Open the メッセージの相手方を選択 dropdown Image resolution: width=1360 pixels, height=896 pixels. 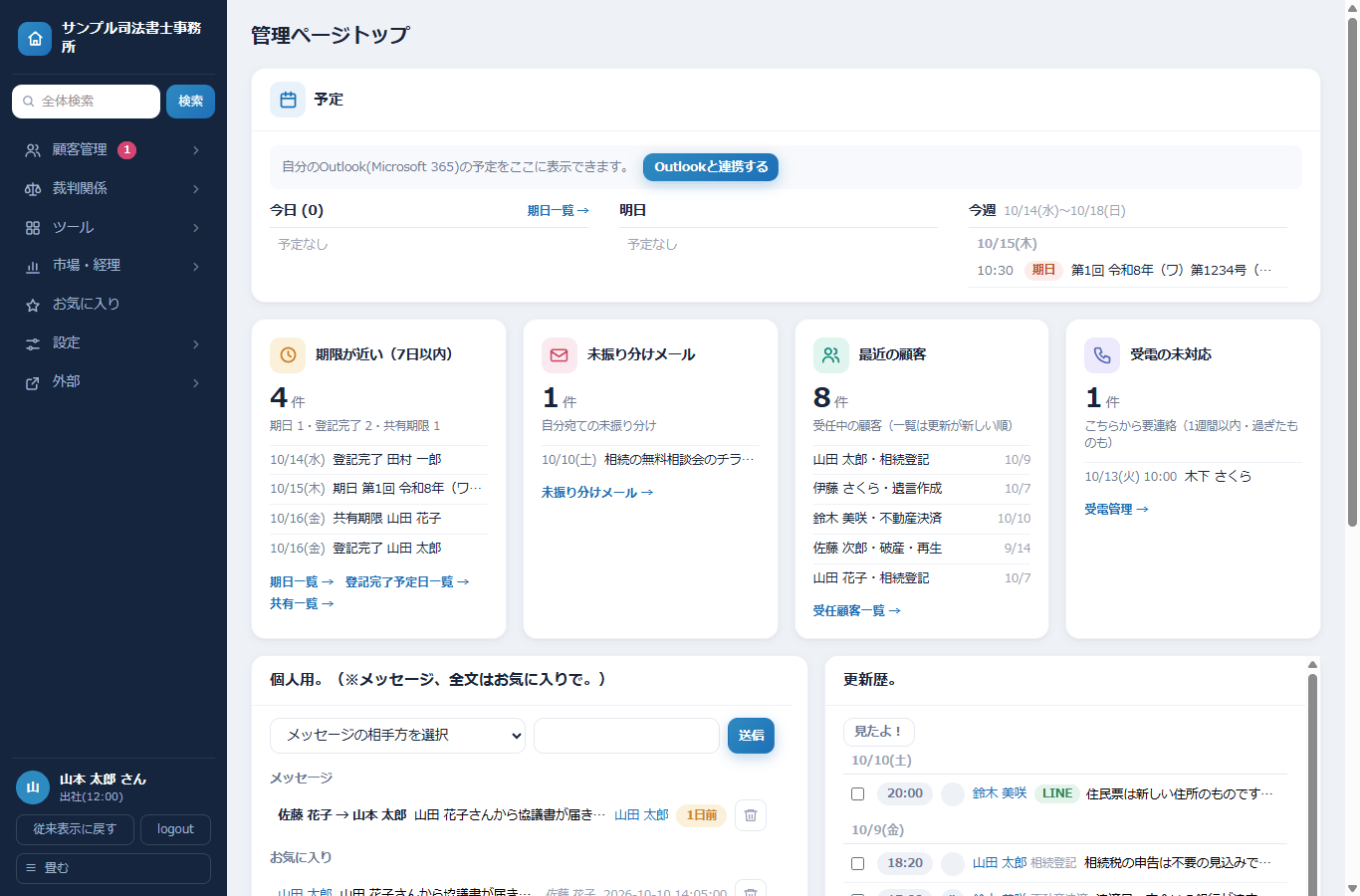click(x=397, y=736)
